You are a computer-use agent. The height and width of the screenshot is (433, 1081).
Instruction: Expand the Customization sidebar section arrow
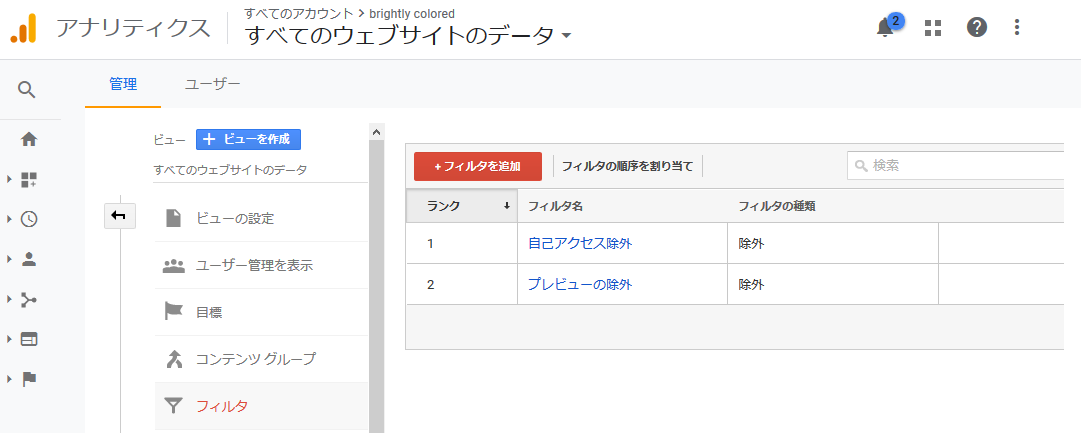pos(10,180)
